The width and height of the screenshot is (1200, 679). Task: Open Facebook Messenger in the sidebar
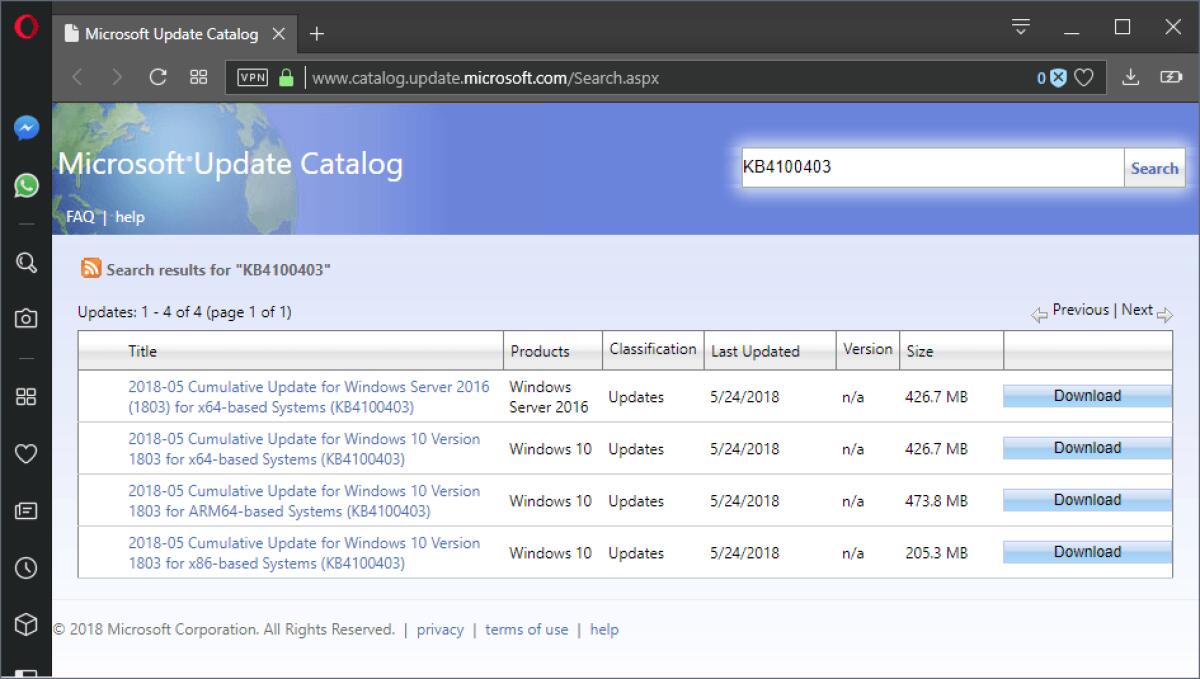26,128
